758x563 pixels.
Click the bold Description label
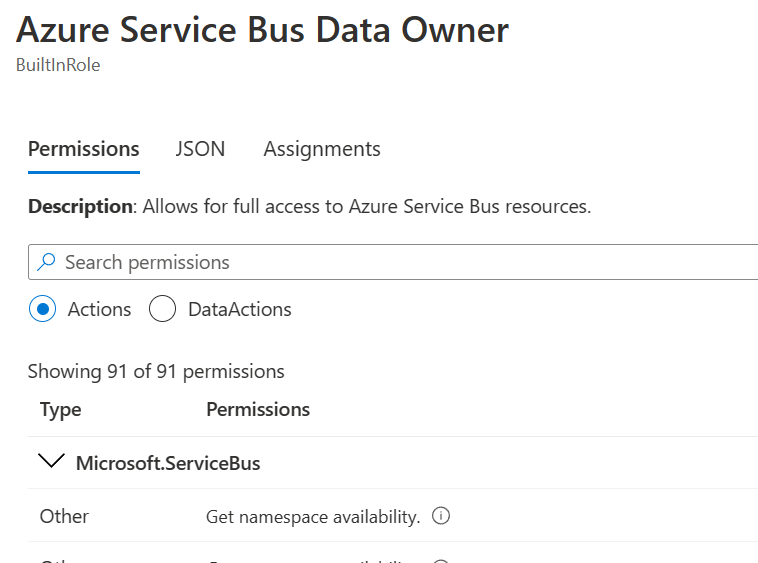(x=80, y=207)
